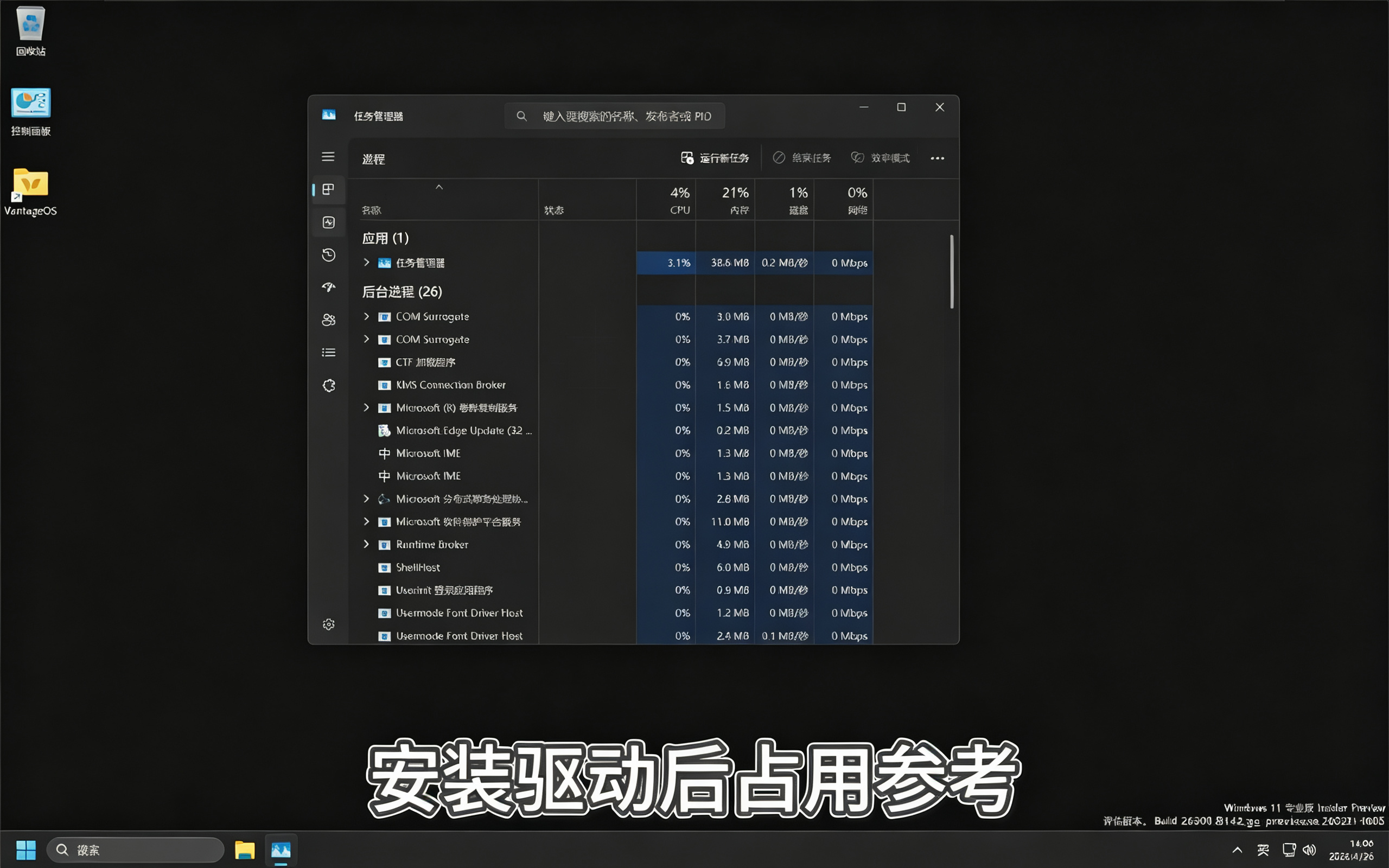Open the Performance page from the sidebar
1389x868 pixels.
[x=328, y=222]
